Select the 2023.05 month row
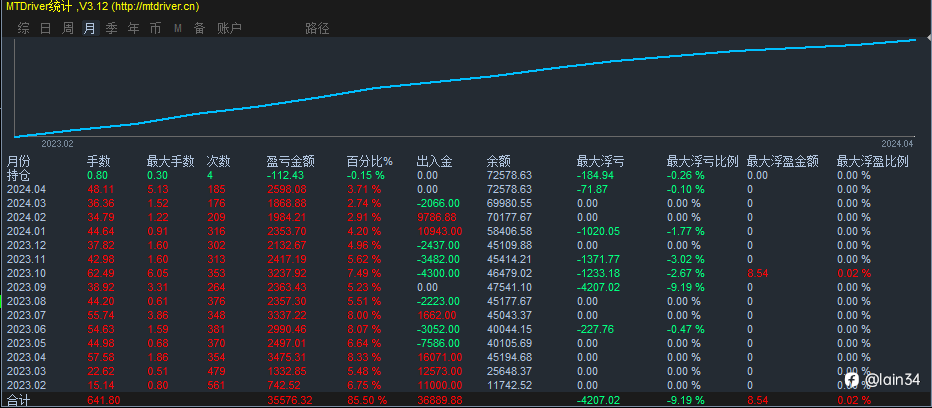This screenshot has height=408, width=932. coord(466,343)
